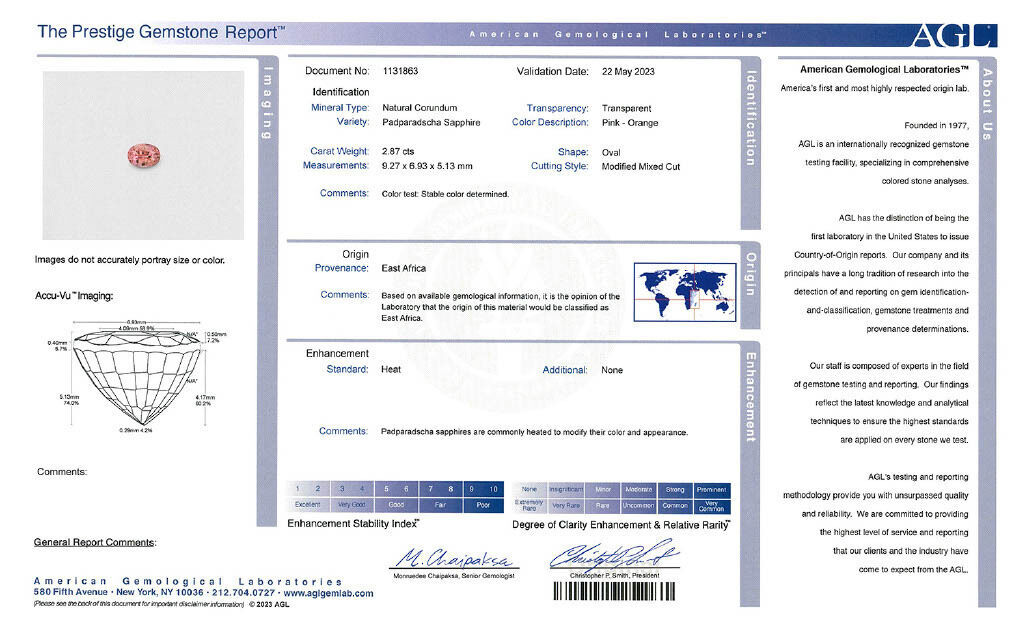The image size is (1024, 623).
Task: Click the 'Oval' shape value
Action: click(611, 152)
